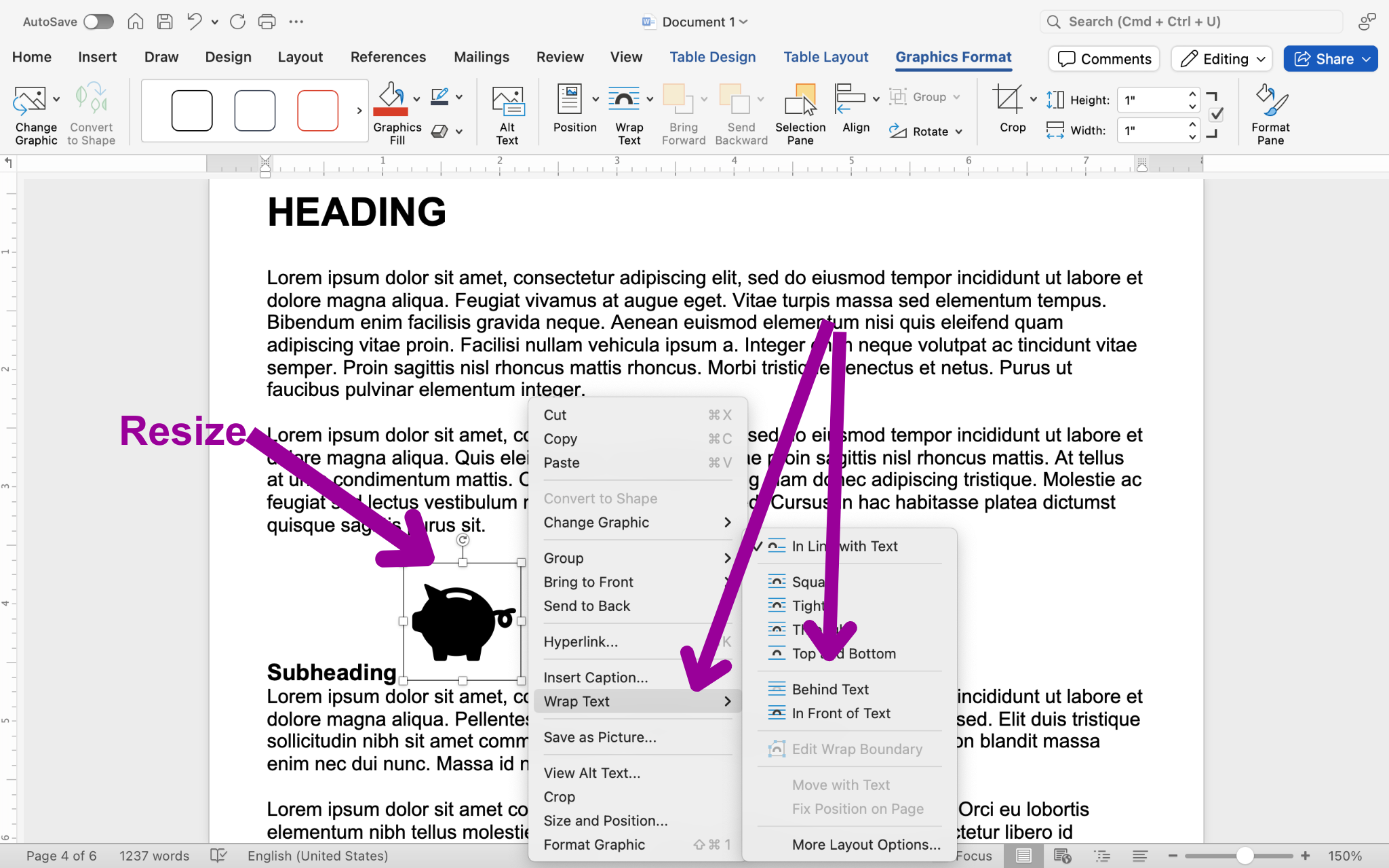Screen dimensions: 1389x868
Task: Choose Cut from context menu
Action: pos(638,415)
